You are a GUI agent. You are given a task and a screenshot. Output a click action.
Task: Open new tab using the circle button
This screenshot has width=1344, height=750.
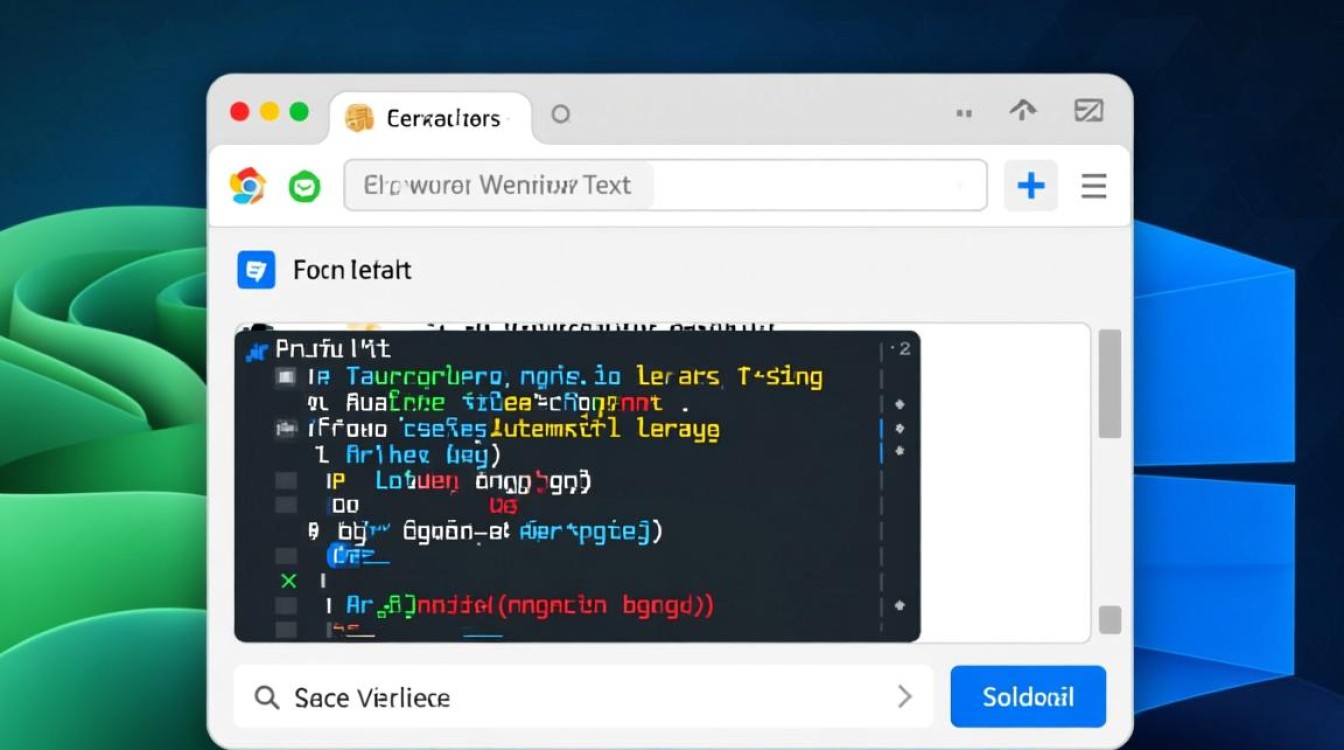[x=561, y=115]
